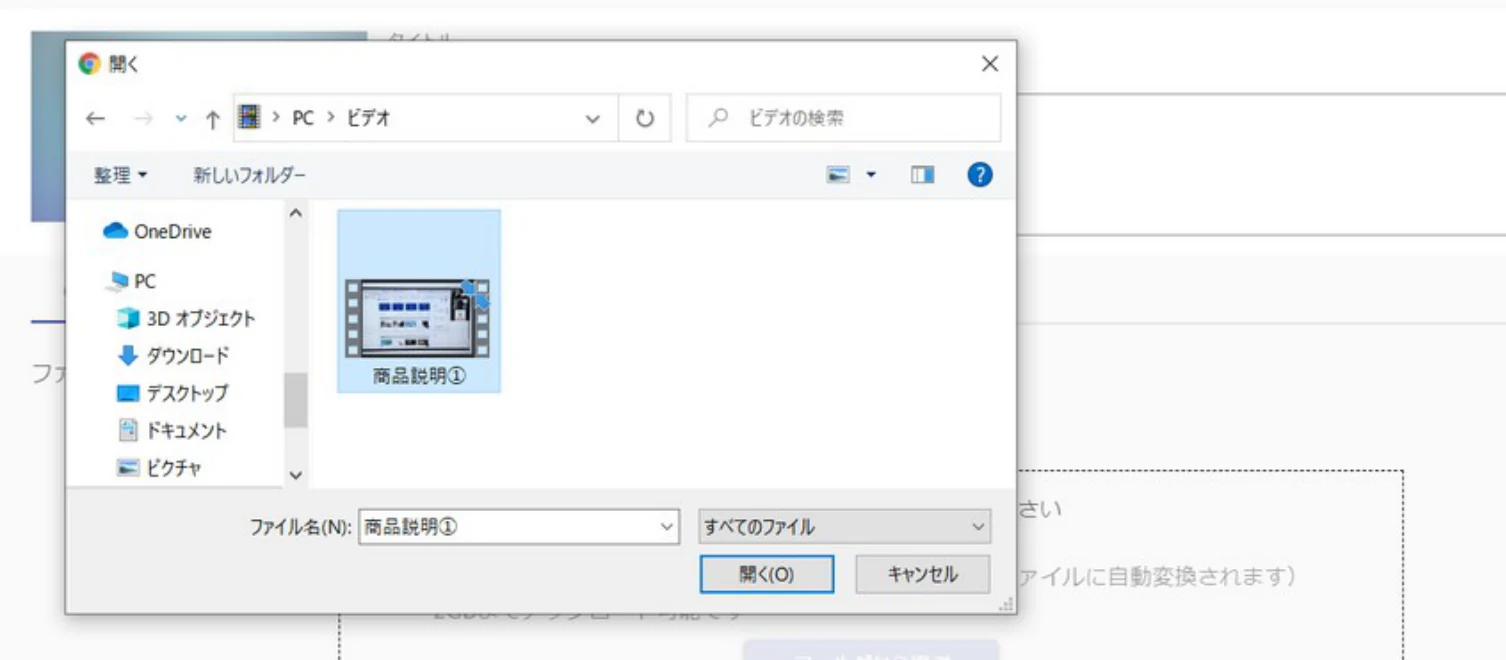This screenshot has height=660, width=1506.
Task: Click the video library icon in address bar
Action: (249, 117)
